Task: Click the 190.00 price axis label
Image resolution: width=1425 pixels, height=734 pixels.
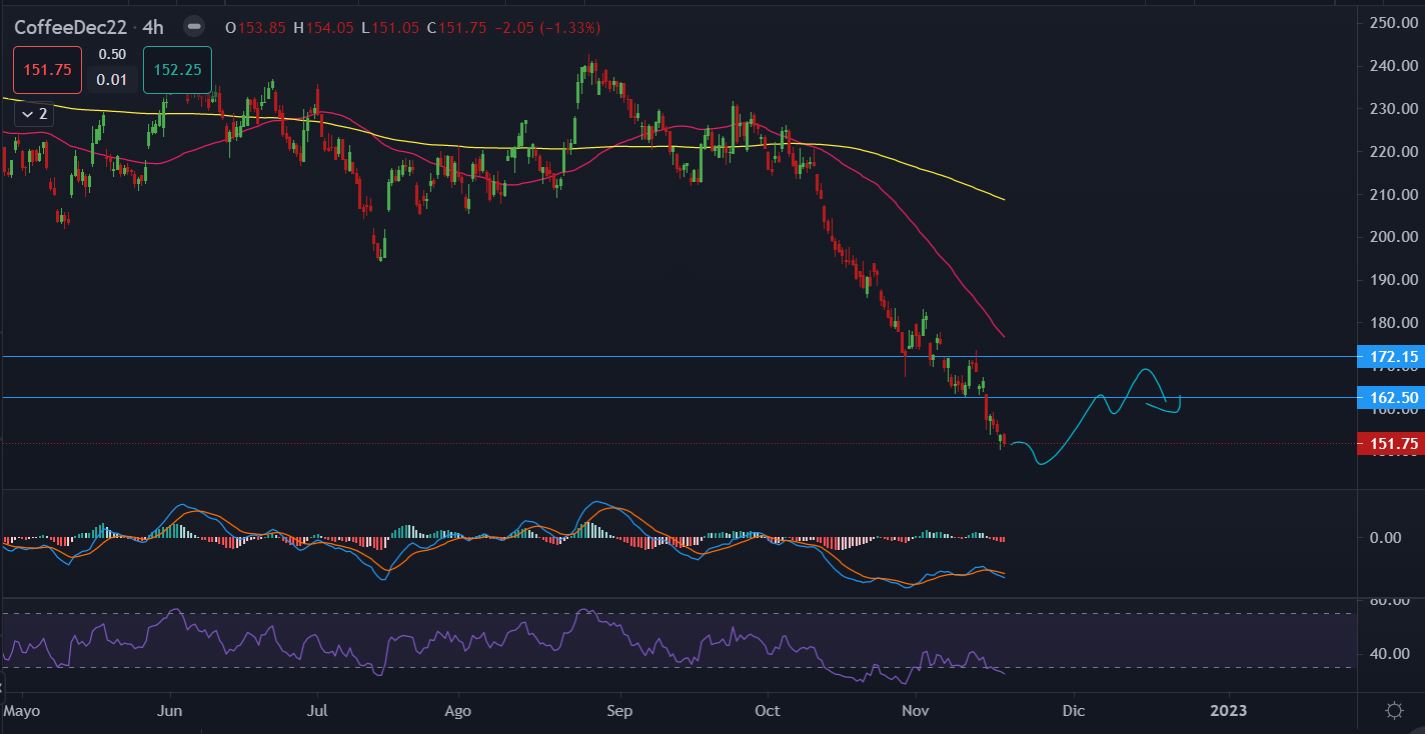Action: pyautogui.click(x=1395, y=280)
